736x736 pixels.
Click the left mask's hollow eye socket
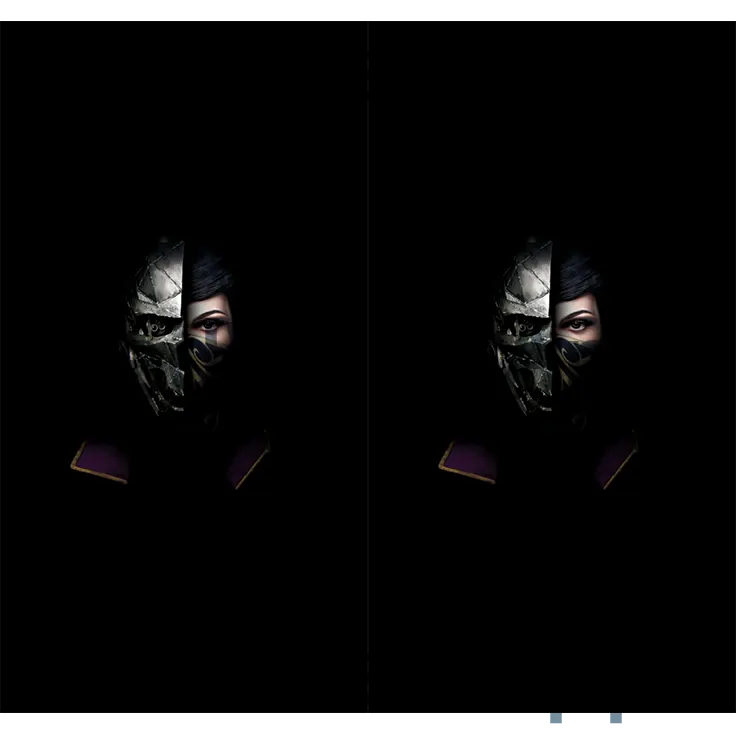[151, 328]
